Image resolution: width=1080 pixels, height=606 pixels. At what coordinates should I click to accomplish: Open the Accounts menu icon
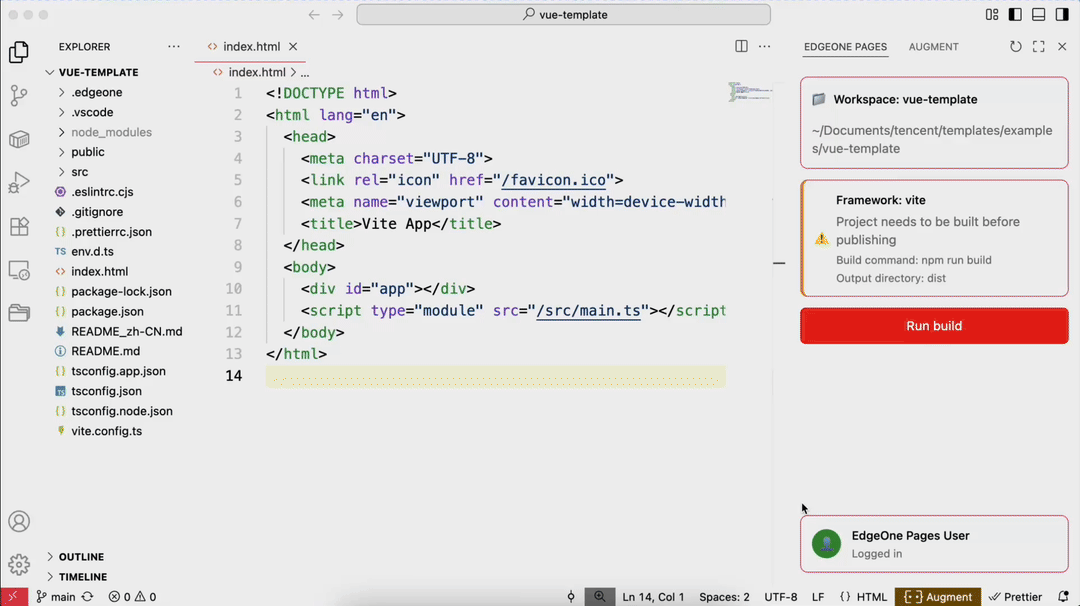click(x=19, y=521)
